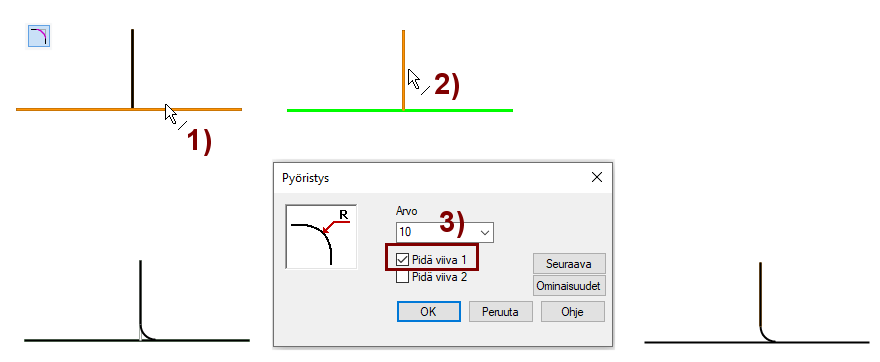Click the black vertical line in first sketch
The width and height of the screenshot is (880, 362).
tap(132, 68)
